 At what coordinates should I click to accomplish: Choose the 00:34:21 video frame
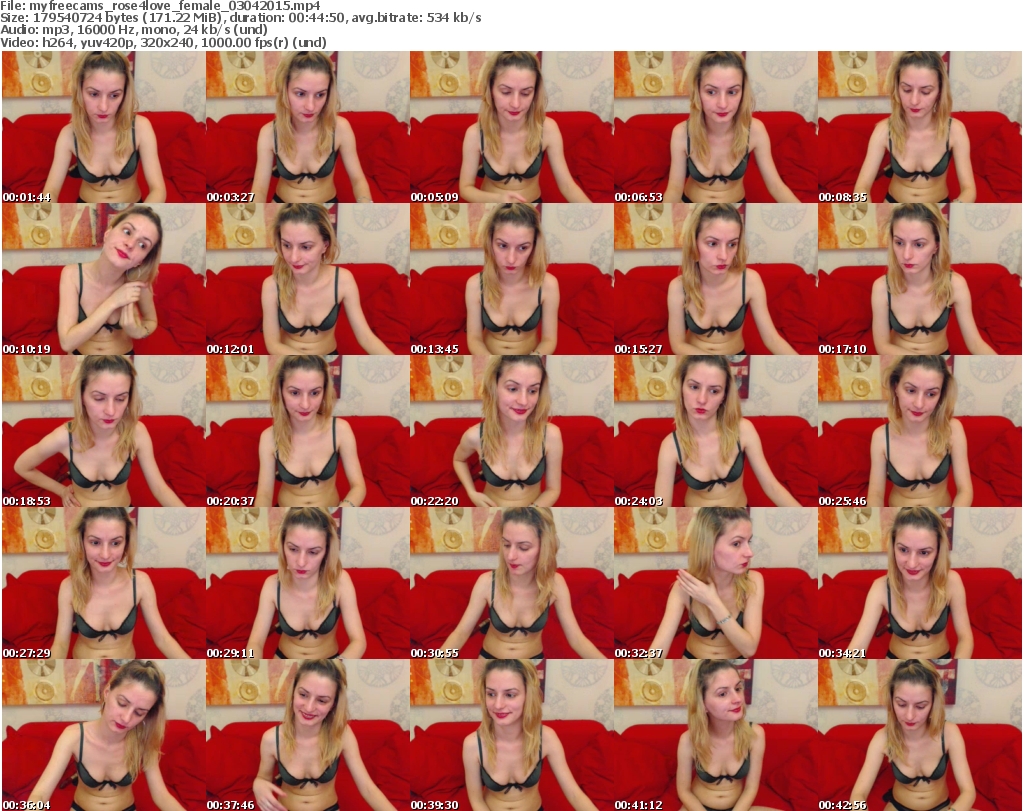pyautogui.click(x=920, y=584)
